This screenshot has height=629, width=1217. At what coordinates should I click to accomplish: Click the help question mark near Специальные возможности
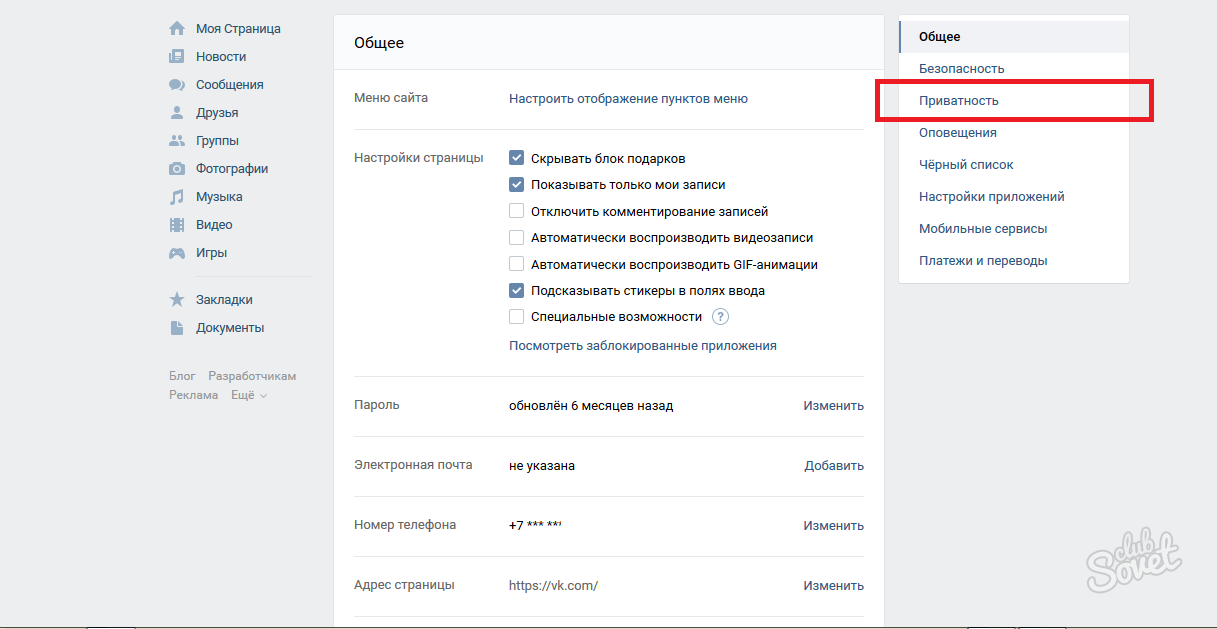pos(720,317)
